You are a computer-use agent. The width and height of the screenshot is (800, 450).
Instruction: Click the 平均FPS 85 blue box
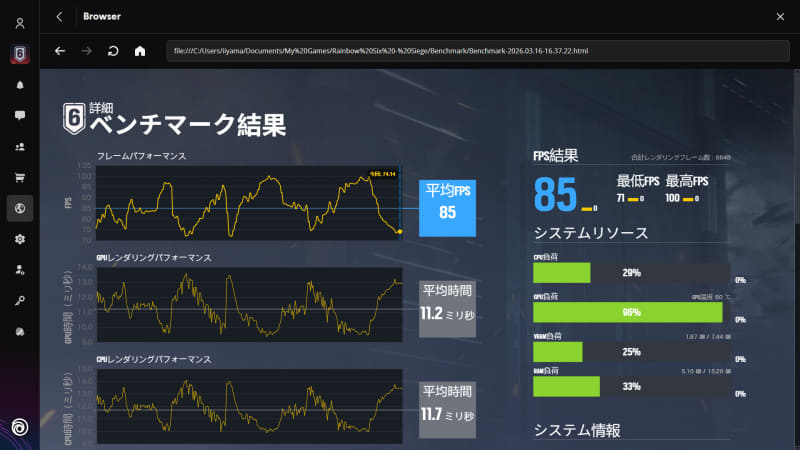click(x=447, y=208)
